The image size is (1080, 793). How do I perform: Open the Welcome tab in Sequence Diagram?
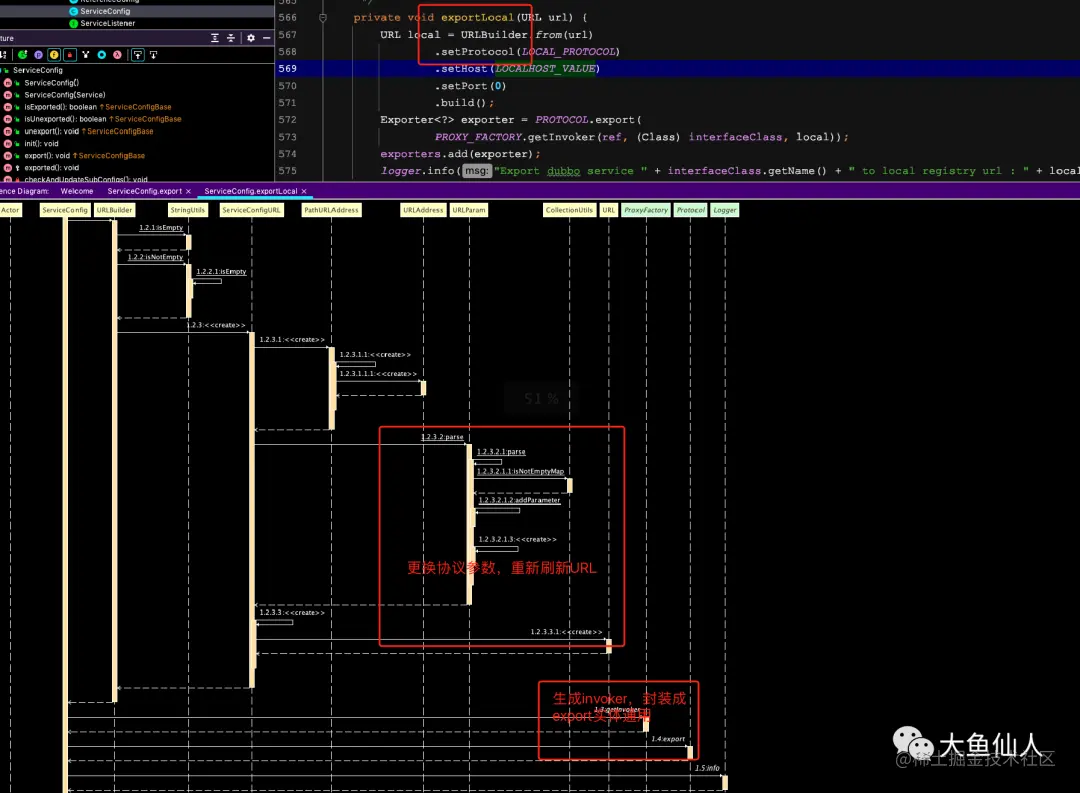coord(76,191)
